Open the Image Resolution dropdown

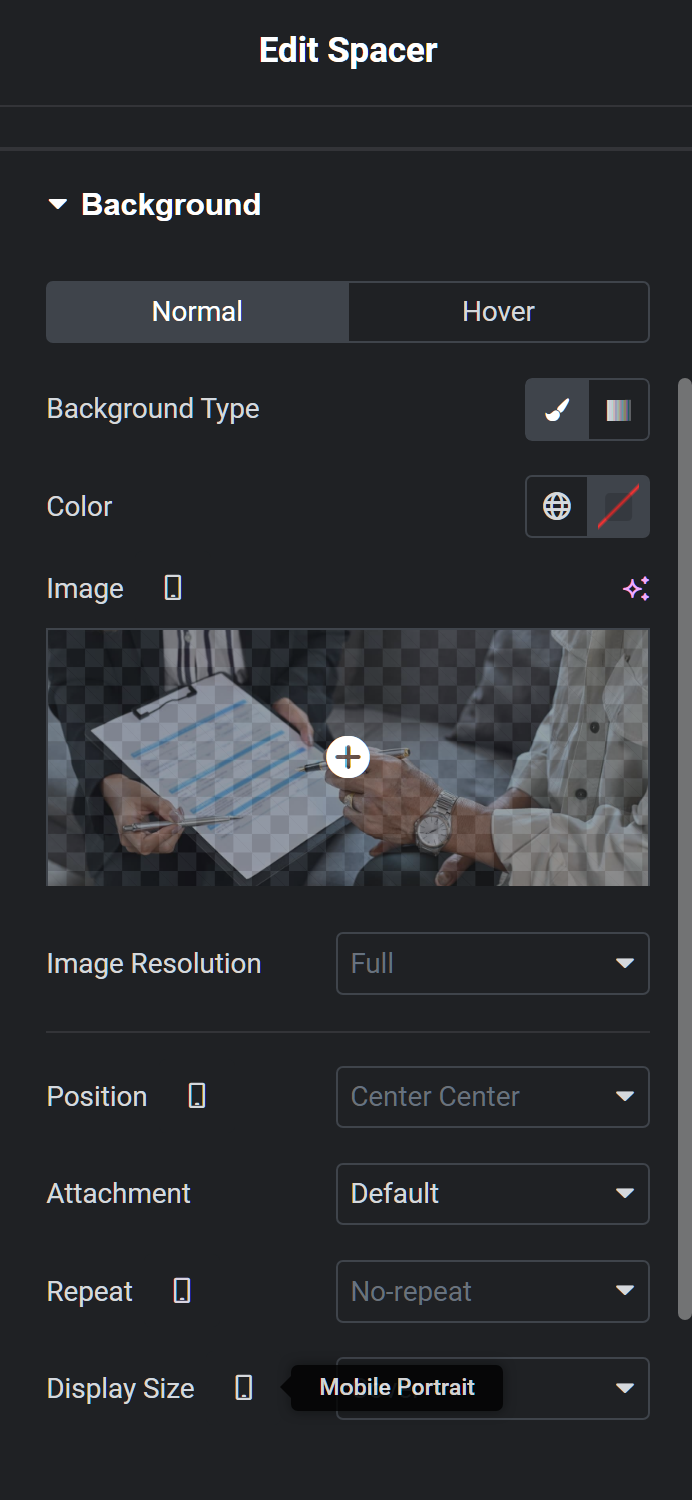click(492, 964)
